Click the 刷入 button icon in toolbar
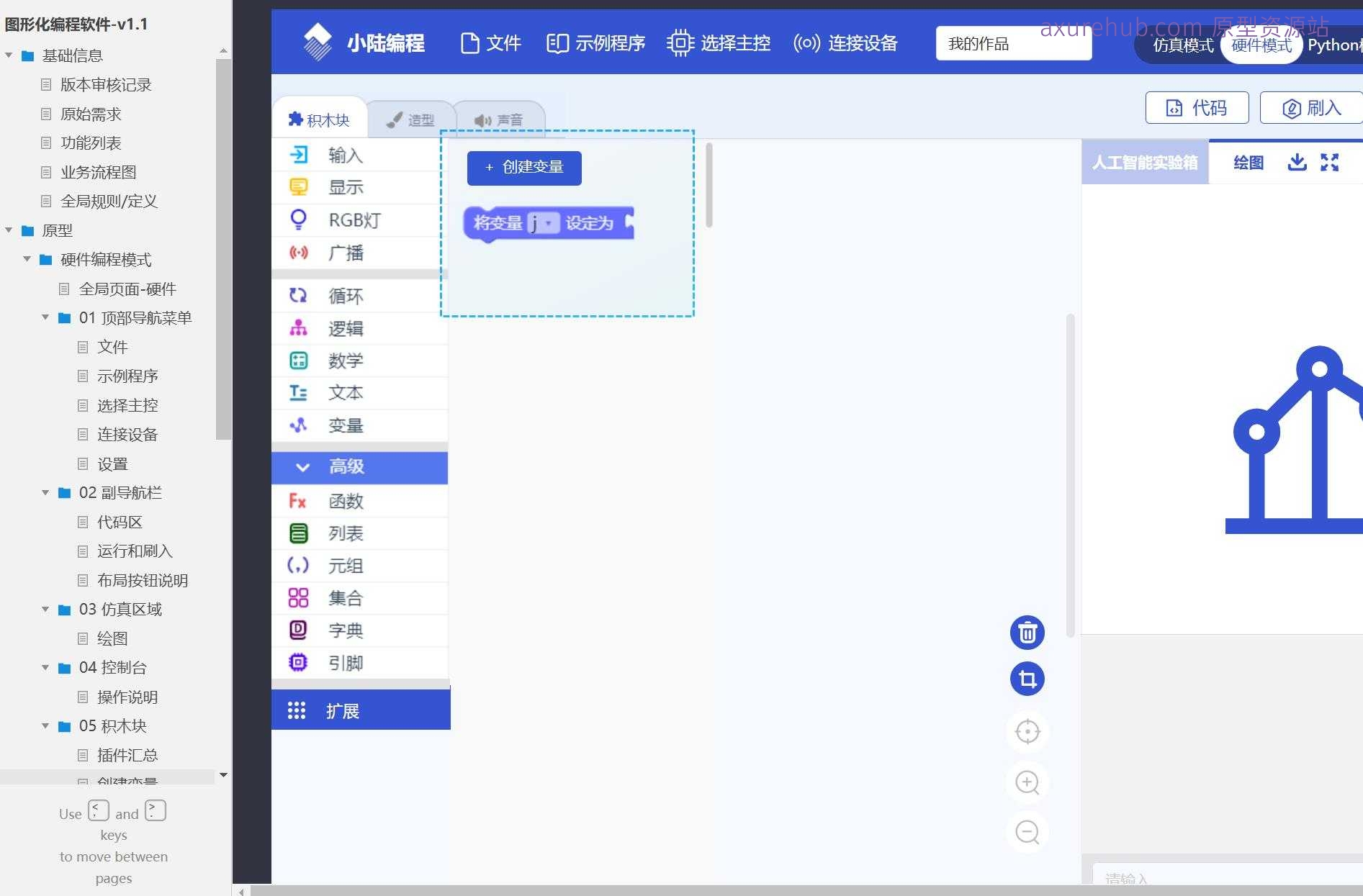The height and width of the screenshot is (896, 1363). (x=1292, y=107)
